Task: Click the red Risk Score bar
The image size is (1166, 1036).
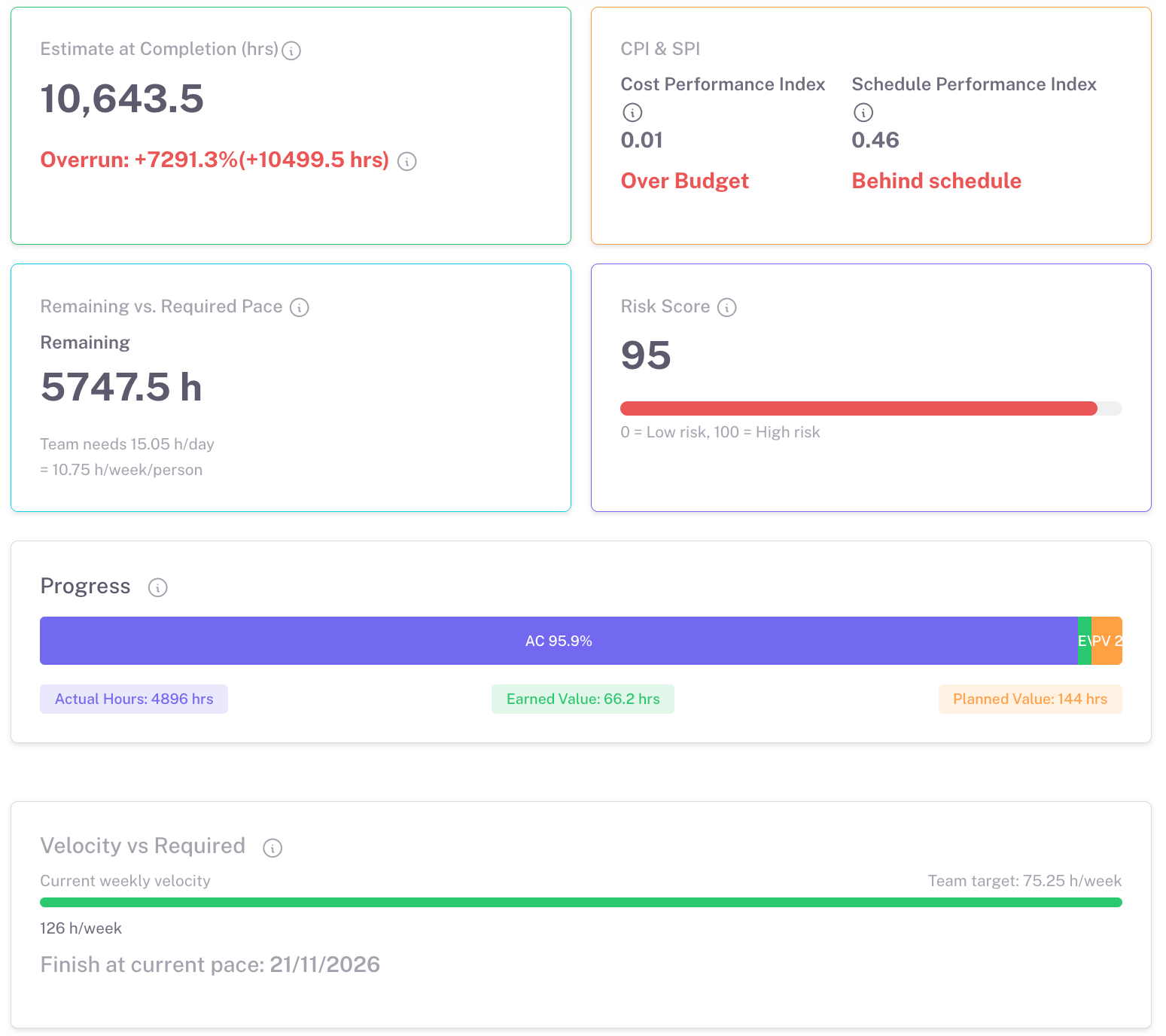Action: pyautogui.click(x=858, y=409)
